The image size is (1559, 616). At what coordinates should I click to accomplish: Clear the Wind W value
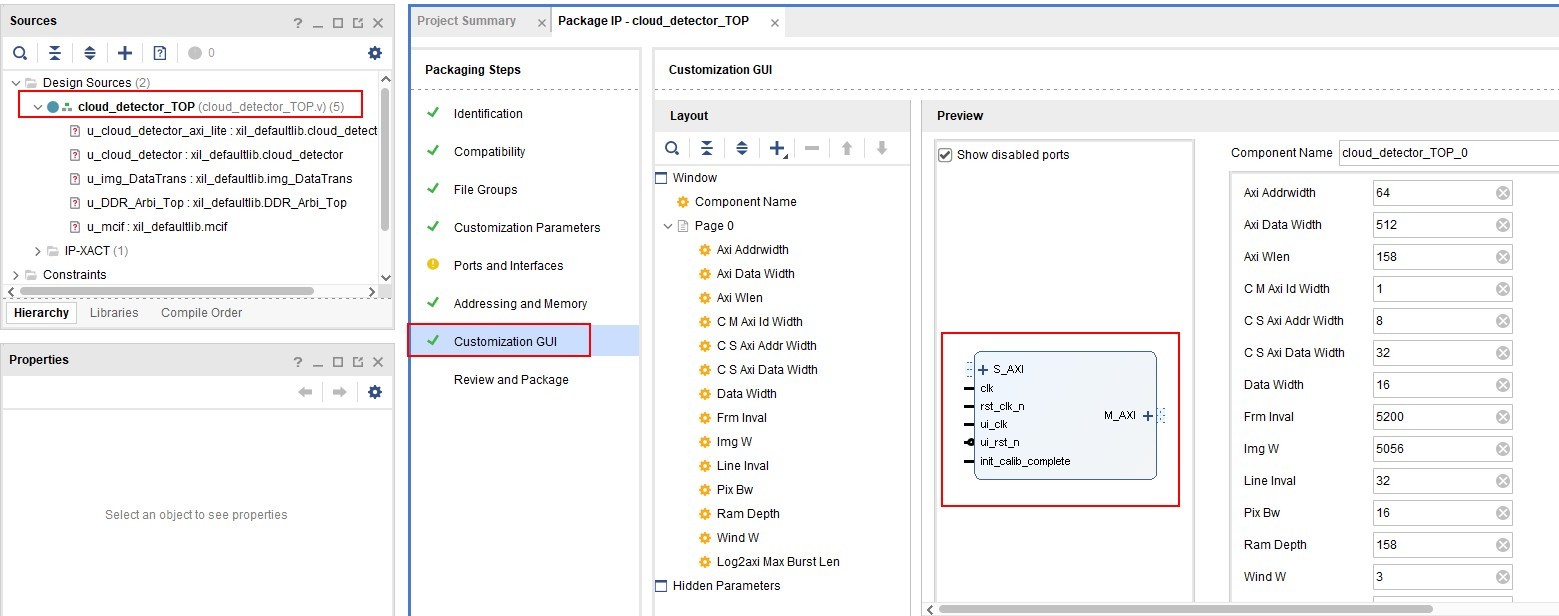(1502, 577)
